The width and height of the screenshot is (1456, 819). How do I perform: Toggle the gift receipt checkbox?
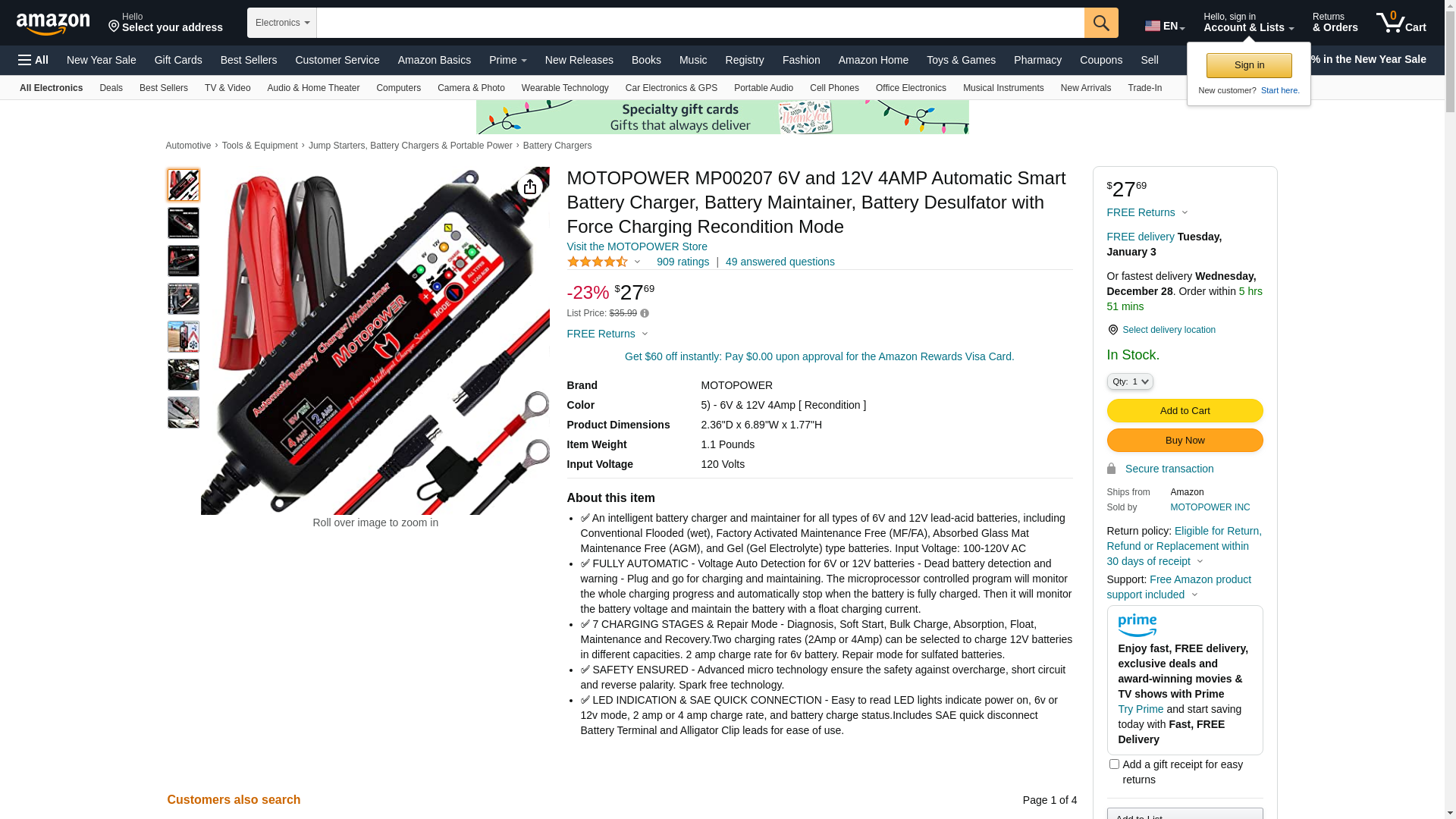coord(1114,764)
